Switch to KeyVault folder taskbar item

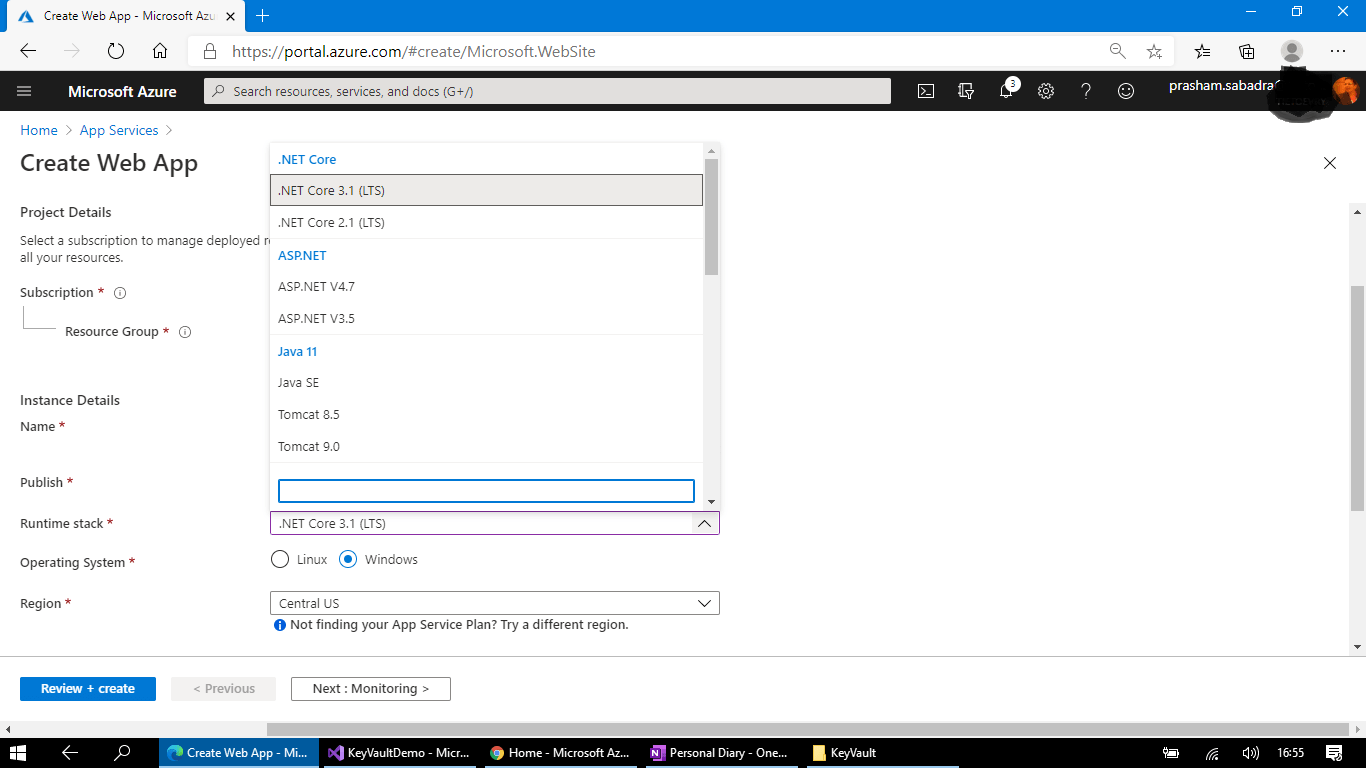pos(884,753)
